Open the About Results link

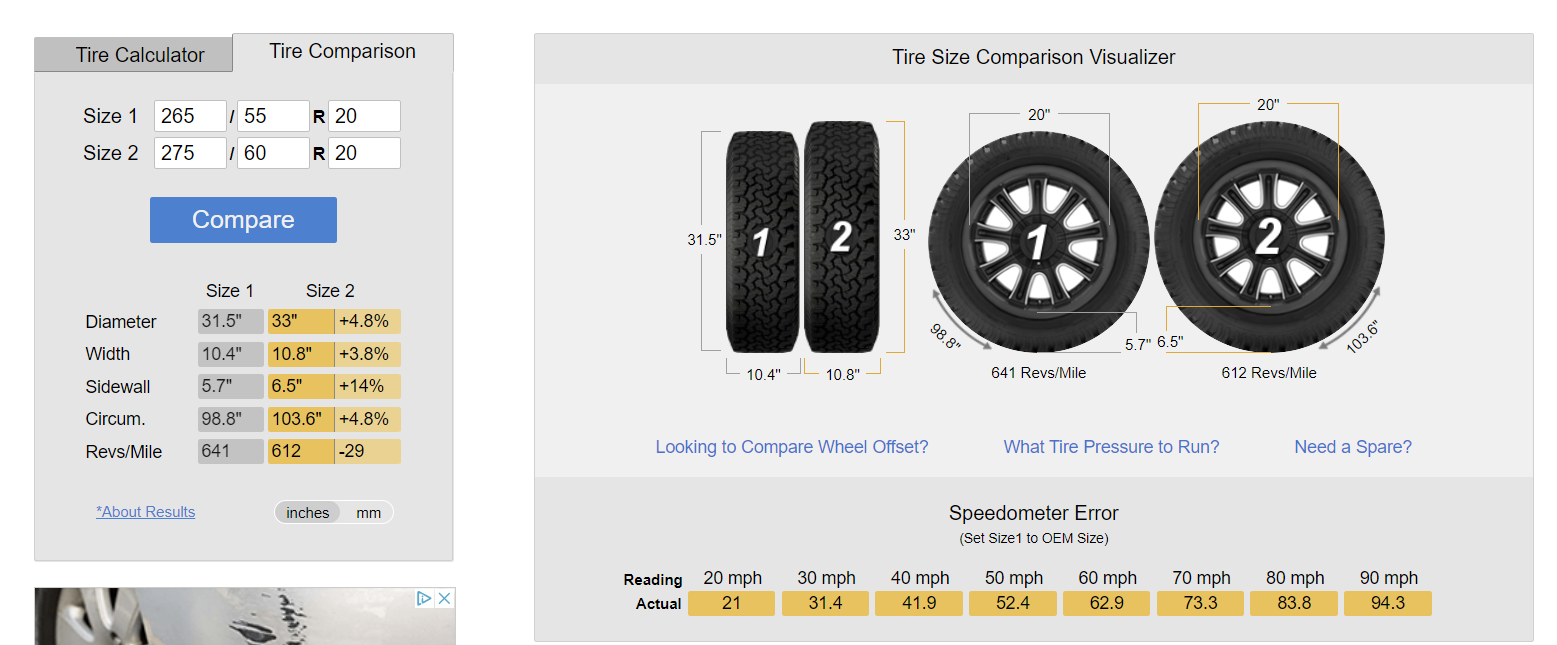pos(146,512)
